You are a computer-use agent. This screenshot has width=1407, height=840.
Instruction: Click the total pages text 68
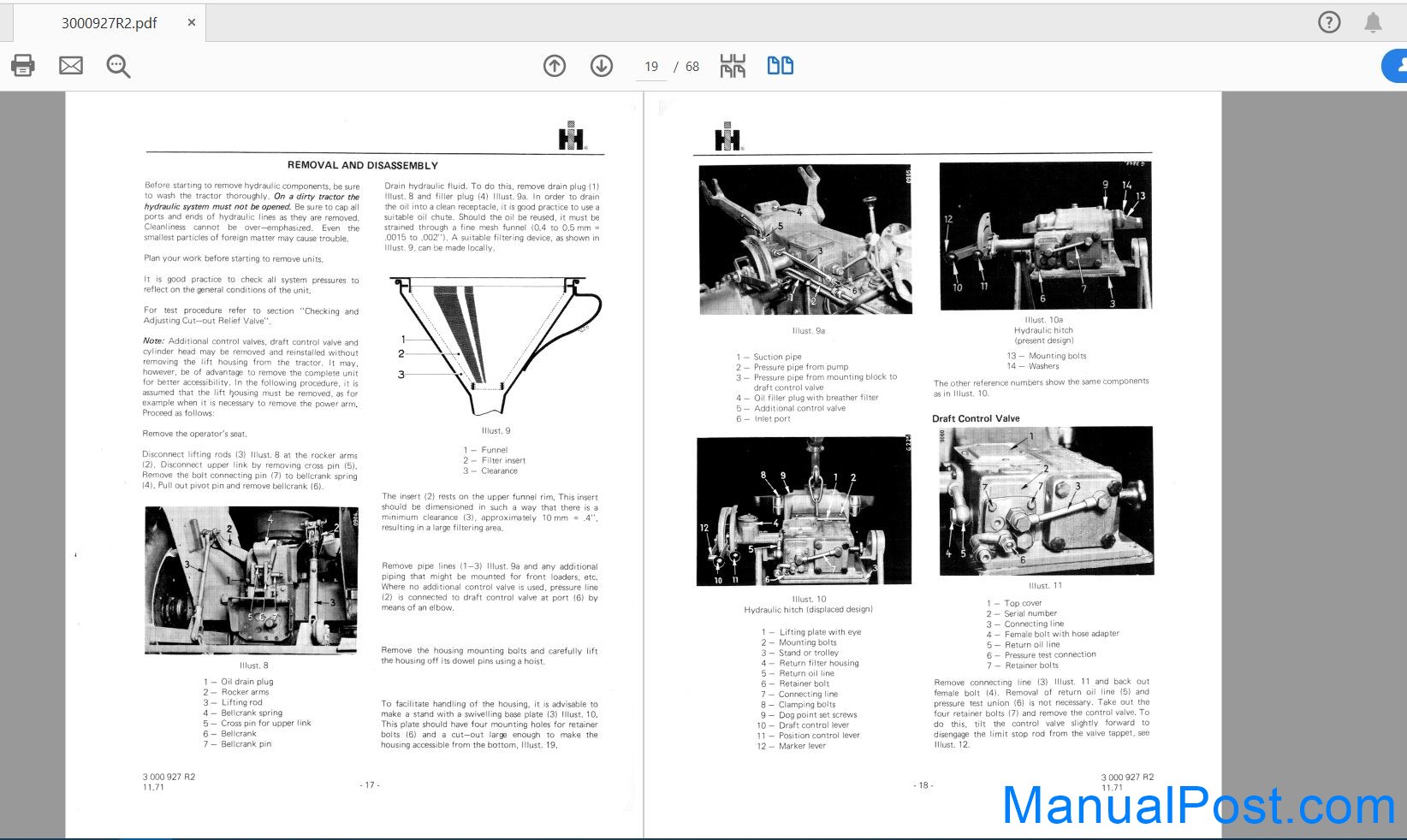692,67
